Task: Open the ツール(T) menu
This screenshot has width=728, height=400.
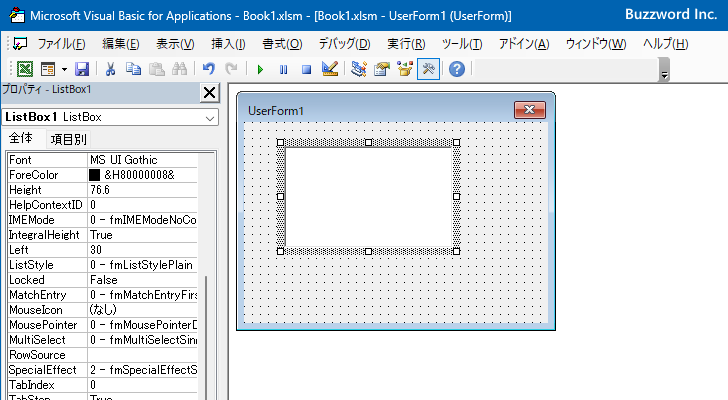Action: tap(462, 44)
